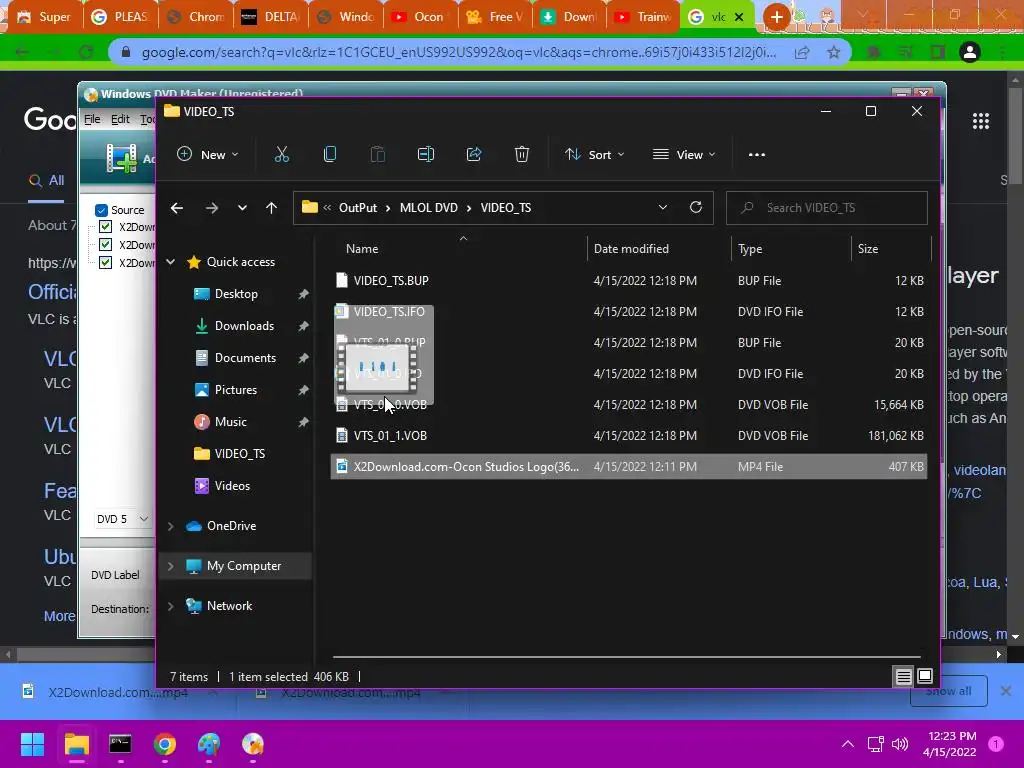The image size is (1024, 768).
Task: Open the Windows Start menu
Action: pyautogui.click(x=32, y=744)
